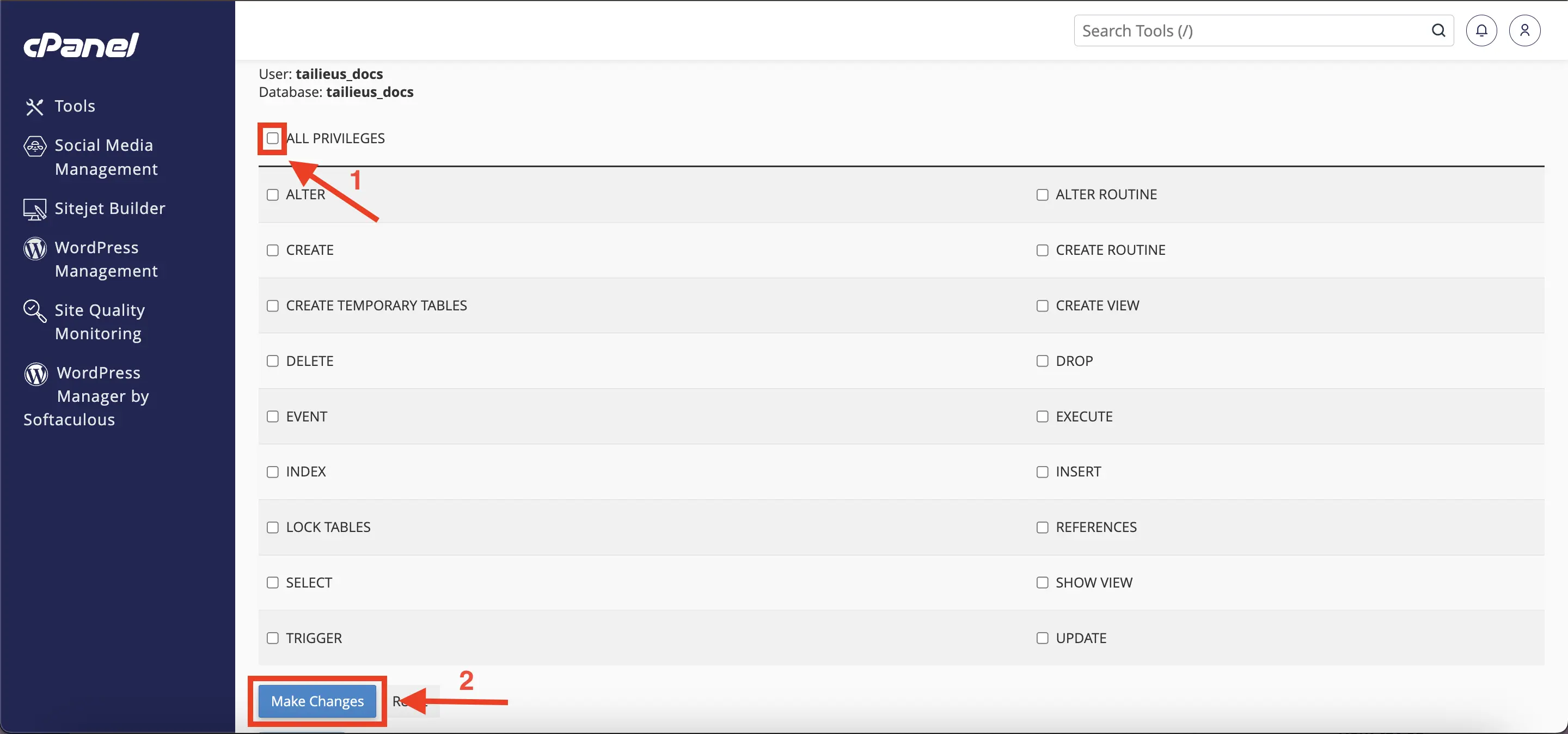Tick the REFERENCES privilege checkbox
The width and height of the screenshot is (1568, 734).
pos(1042,527)
